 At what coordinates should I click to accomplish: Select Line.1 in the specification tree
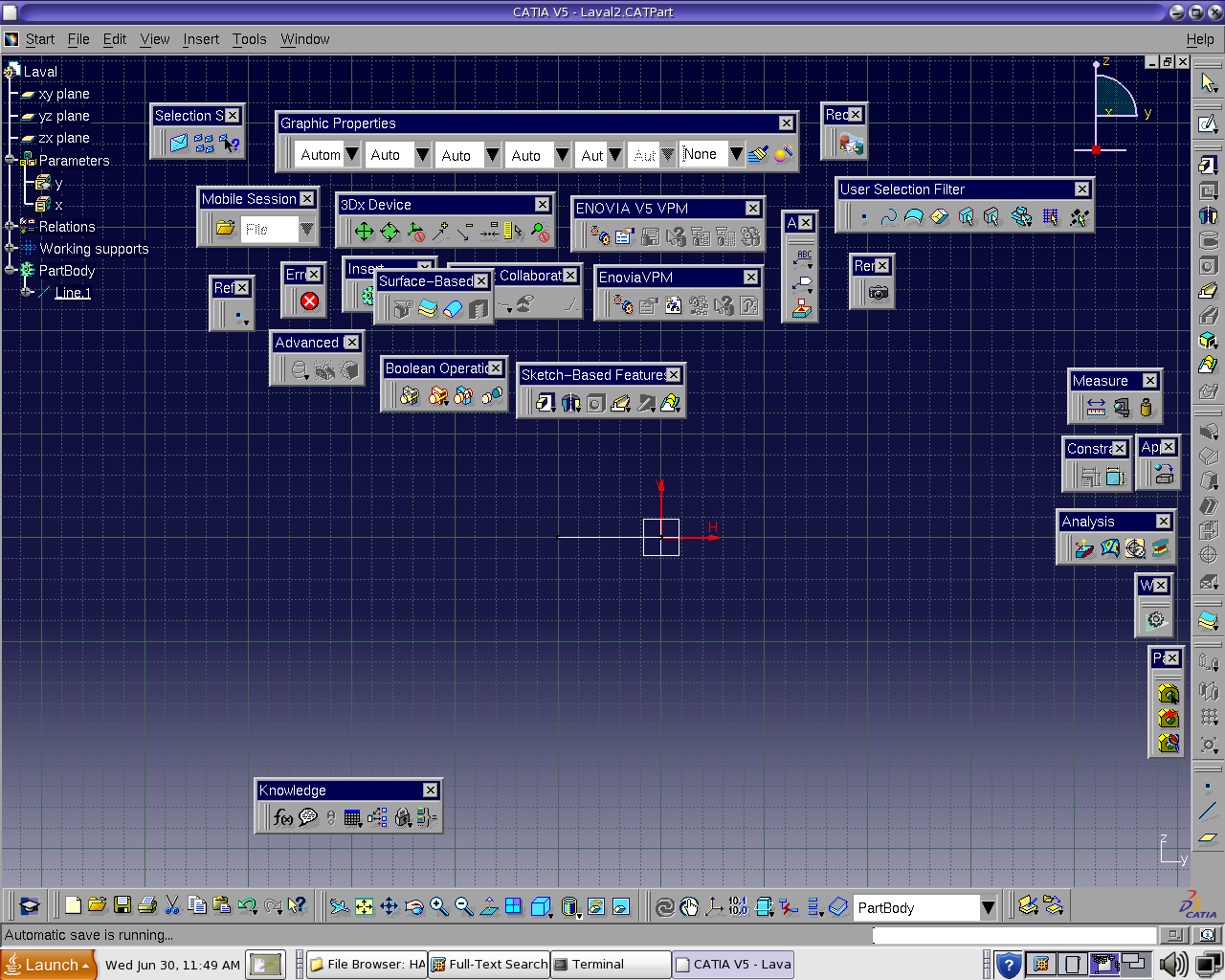pos(73,293)
